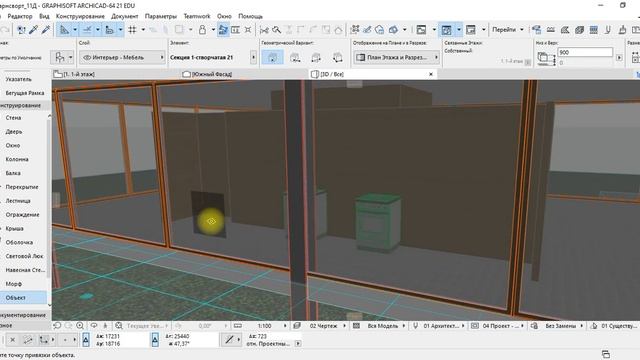The width and height of the screenshot is (640, 360).
Task: Click the floor plan window icon
Action: point(421,30)
